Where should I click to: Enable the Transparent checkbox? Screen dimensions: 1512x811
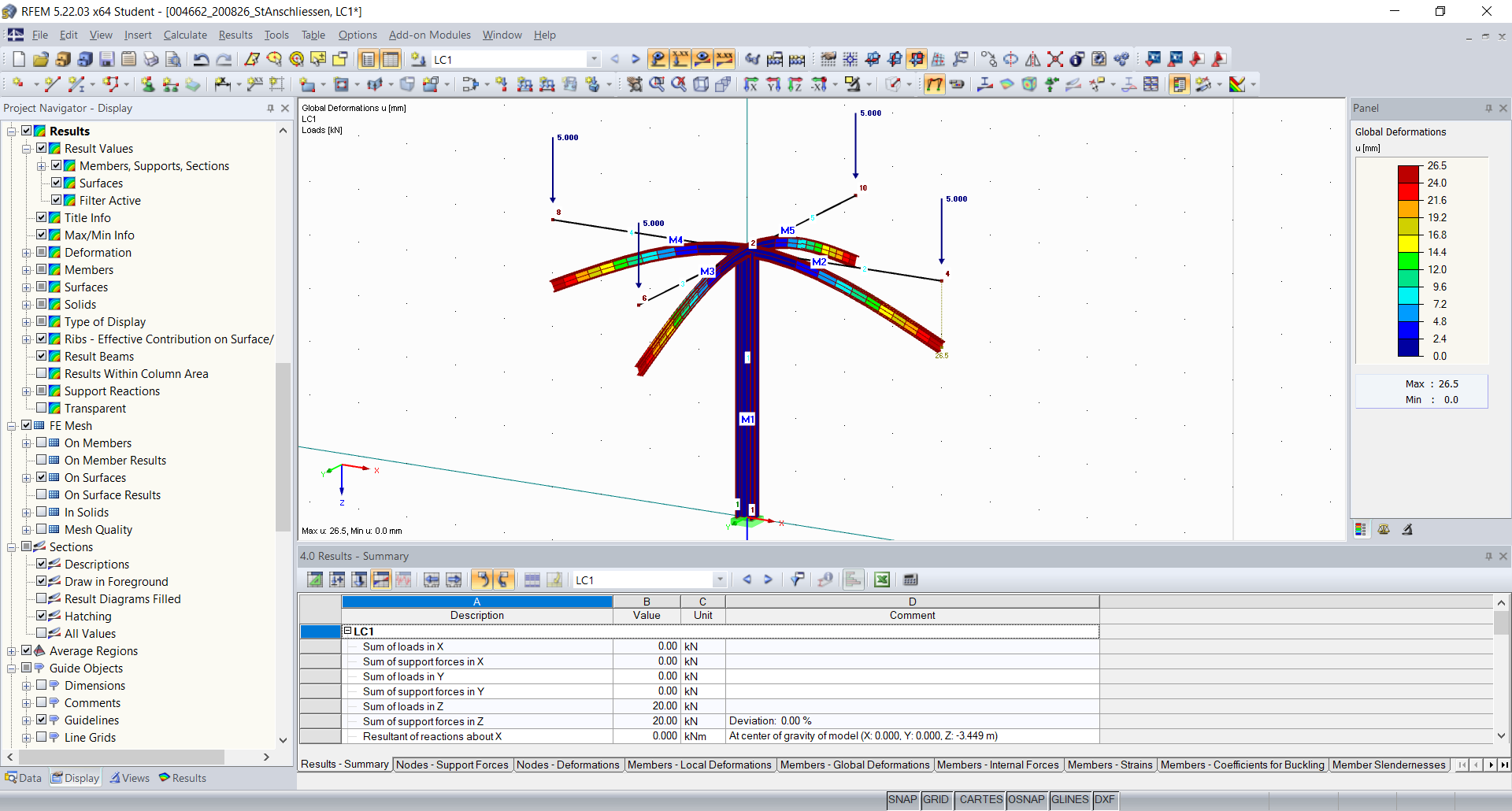42,408
